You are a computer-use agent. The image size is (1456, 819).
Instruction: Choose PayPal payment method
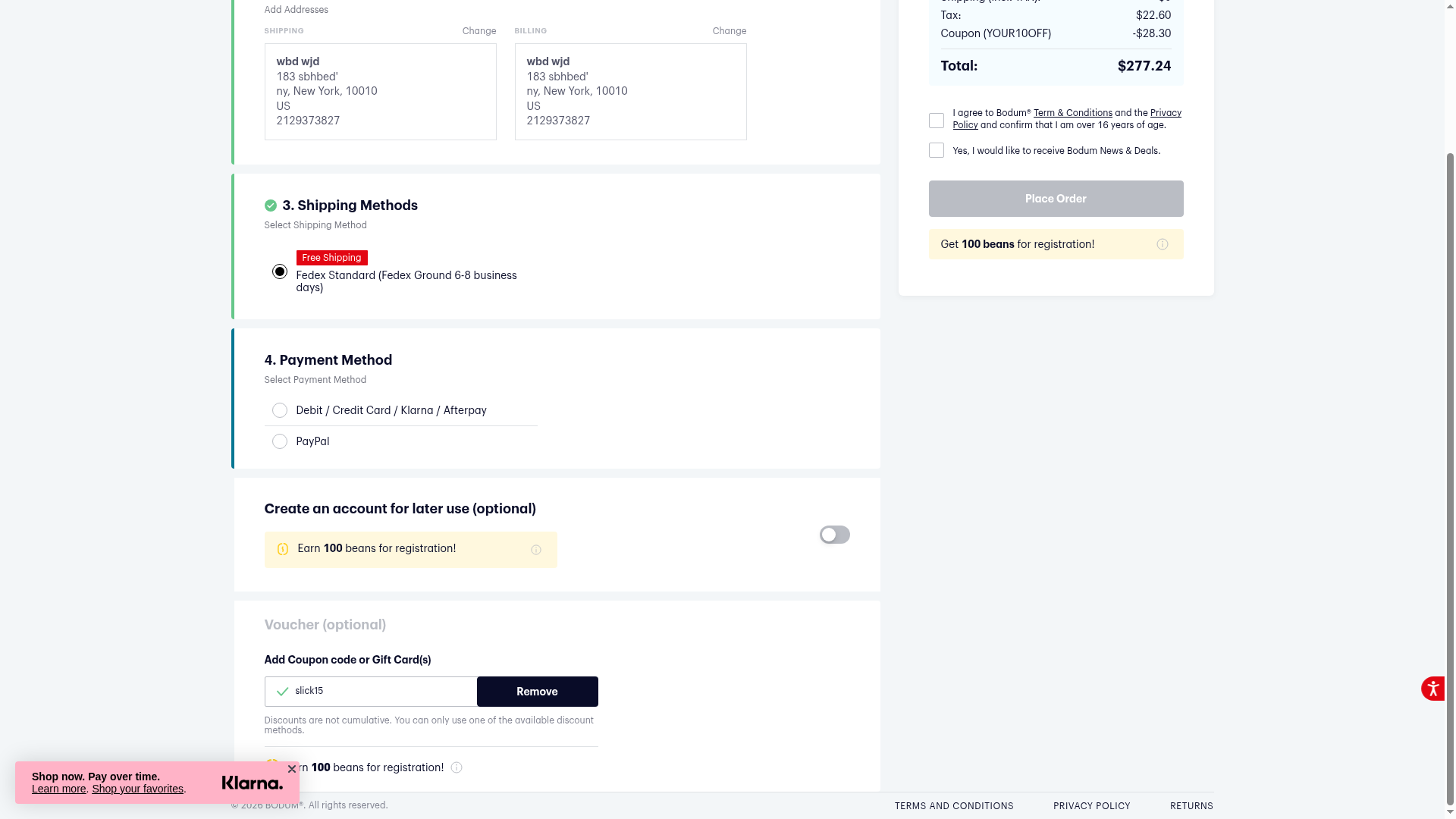tap(280, 441)
